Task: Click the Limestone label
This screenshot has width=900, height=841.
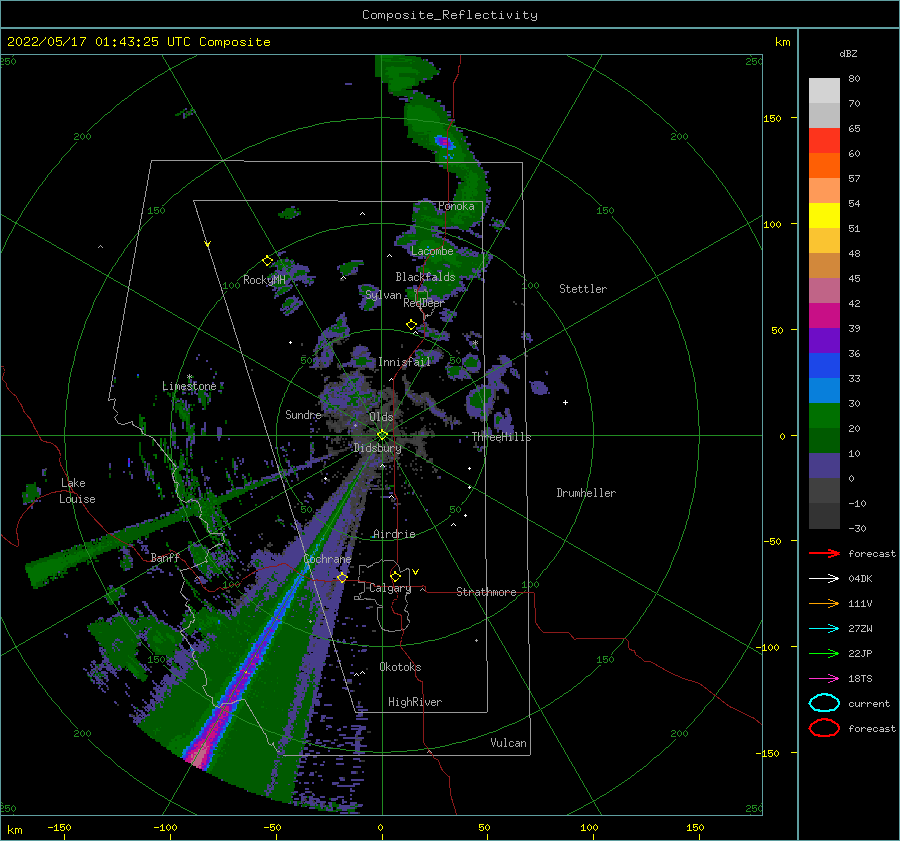Action: (x=189, y=386)
